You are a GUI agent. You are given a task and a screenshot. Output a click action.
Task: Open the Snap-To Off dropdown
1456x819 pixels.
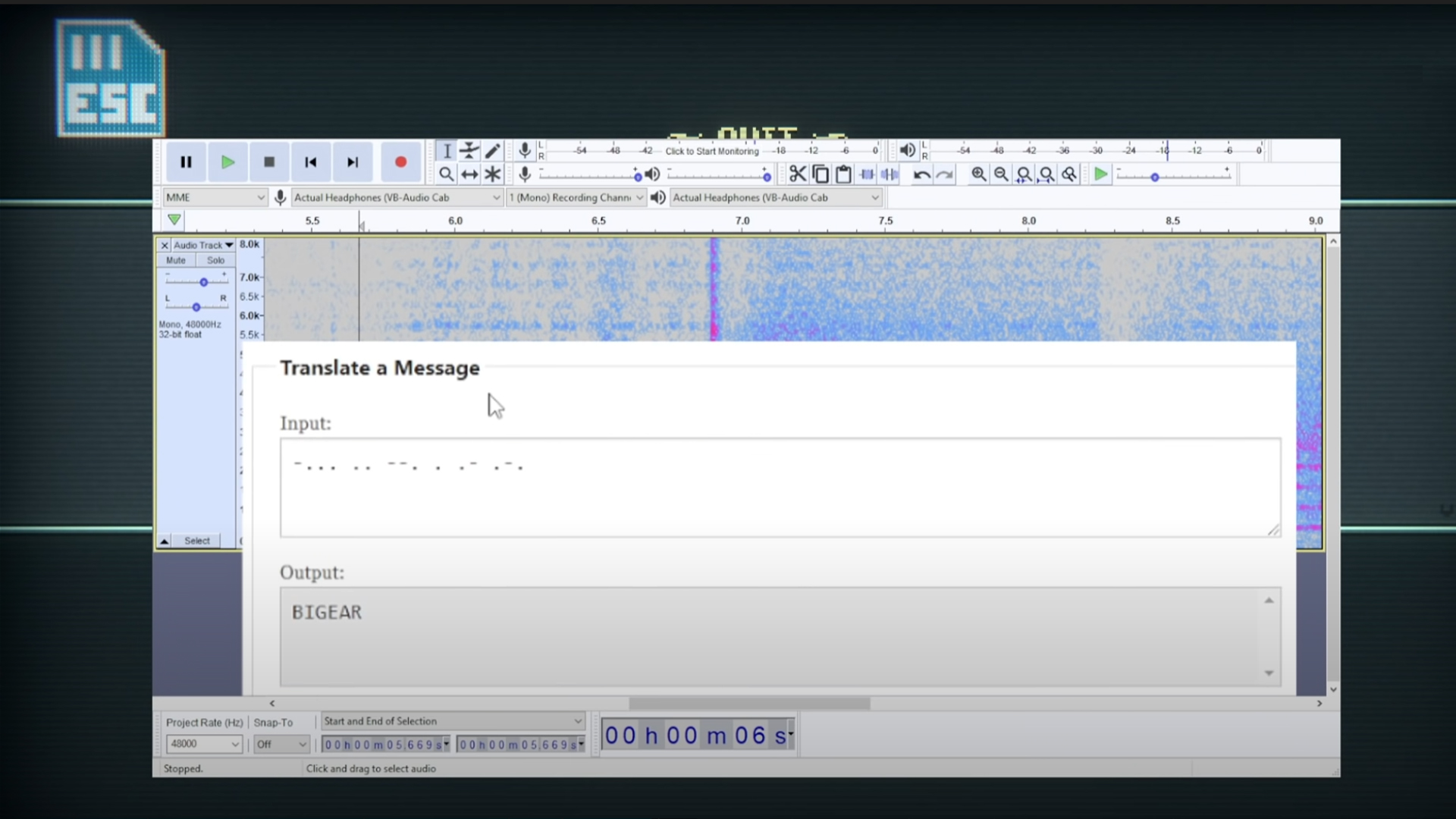tap(281, 744)
